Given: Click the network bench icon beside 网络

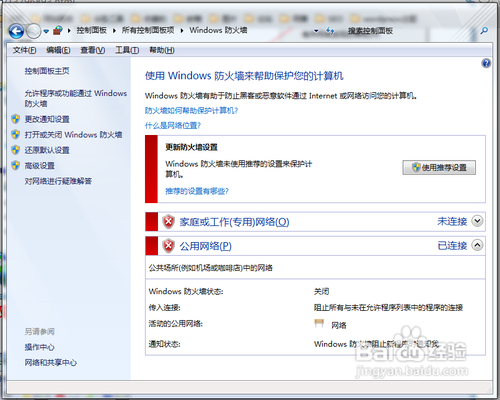Looking at the screenshot, I should coord(319,323).
